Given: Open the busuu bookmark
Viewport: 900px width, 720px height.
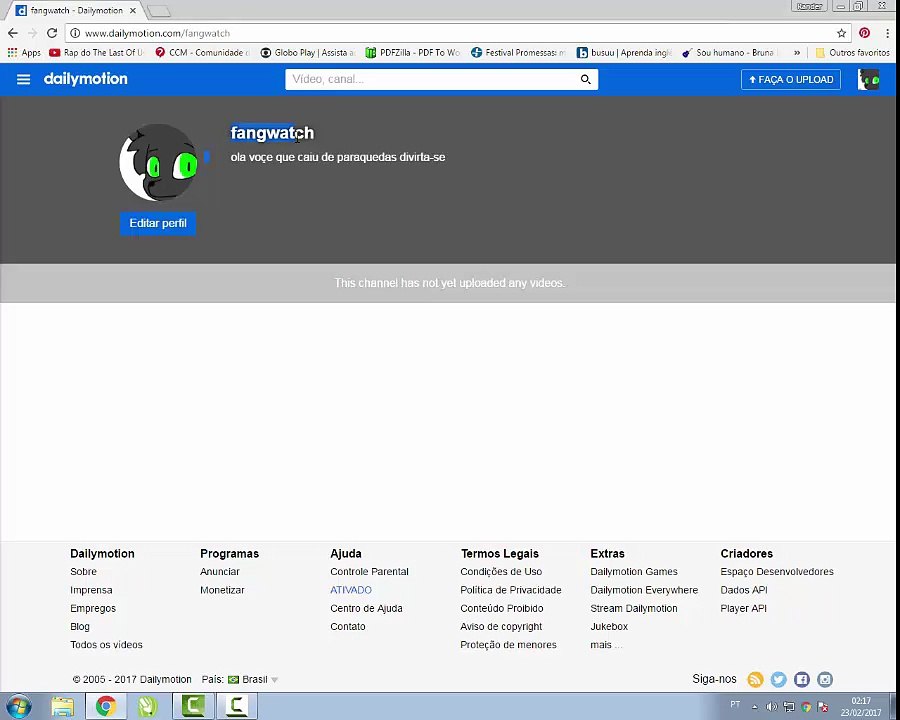Looking at the screenshot, I should coord(624,52).
